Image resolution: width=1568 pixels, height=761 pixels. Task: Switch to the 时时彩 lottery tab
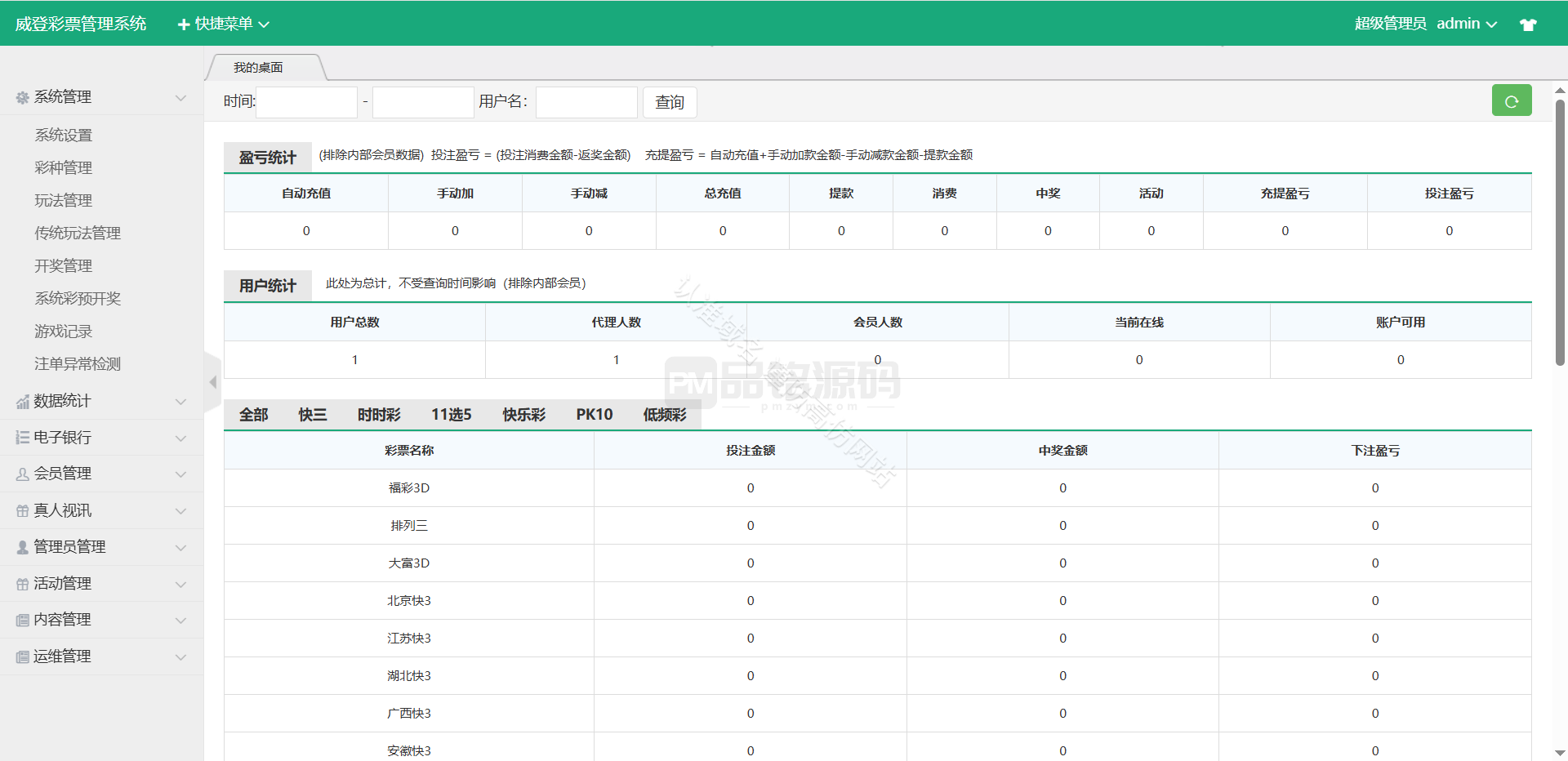tap(379, 415)
